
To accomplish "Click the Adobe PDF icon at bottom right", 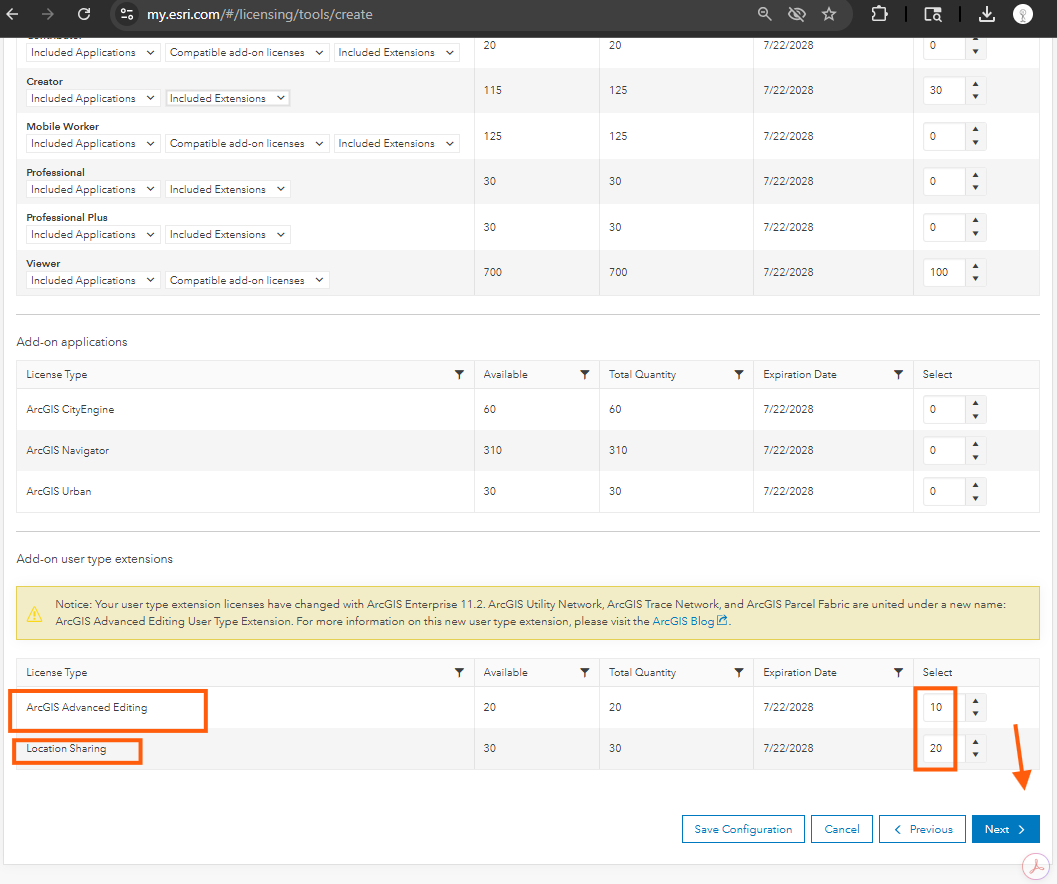I will coord(1036,866).
